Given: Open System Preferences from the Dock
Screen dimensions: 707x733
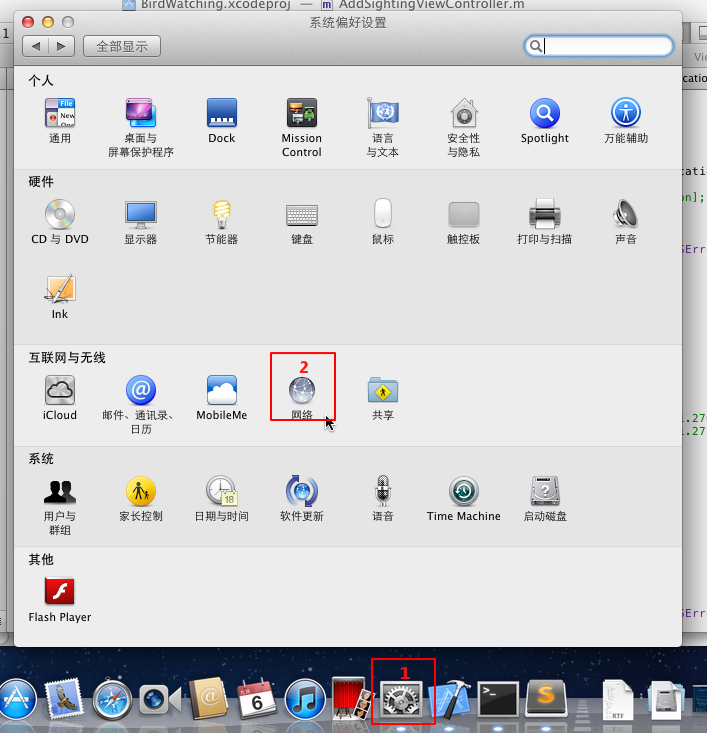Looking at the screenshot, I should coord(403,699).
